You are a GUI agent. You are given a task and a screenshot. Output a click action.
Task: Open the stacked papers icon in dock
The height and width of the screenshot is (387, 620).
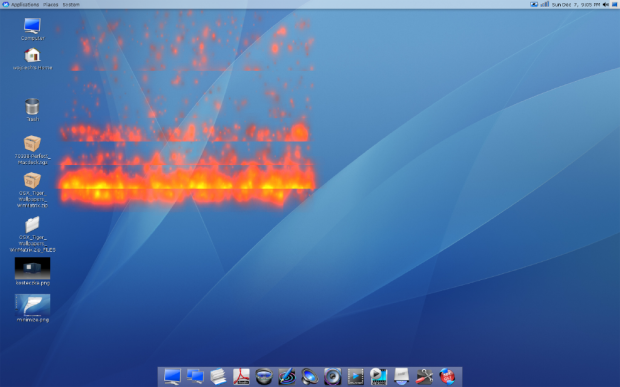coord(218,376)
